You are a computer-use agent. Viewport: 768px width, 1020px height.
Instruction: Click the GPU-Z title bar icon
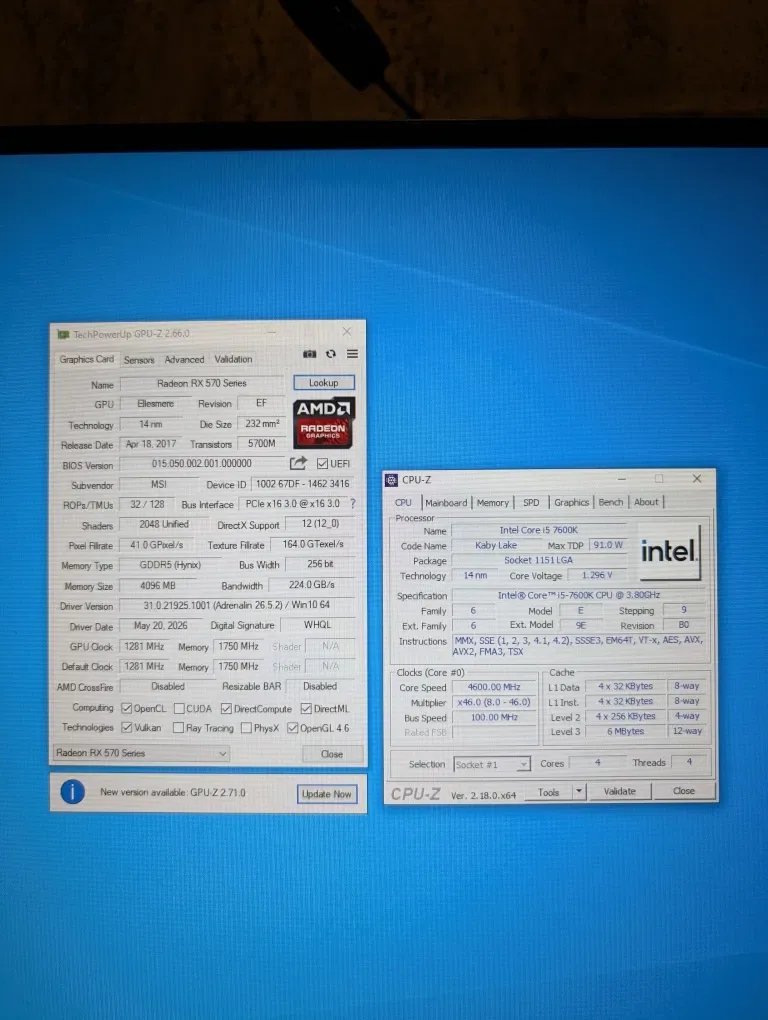click(63, 334)
